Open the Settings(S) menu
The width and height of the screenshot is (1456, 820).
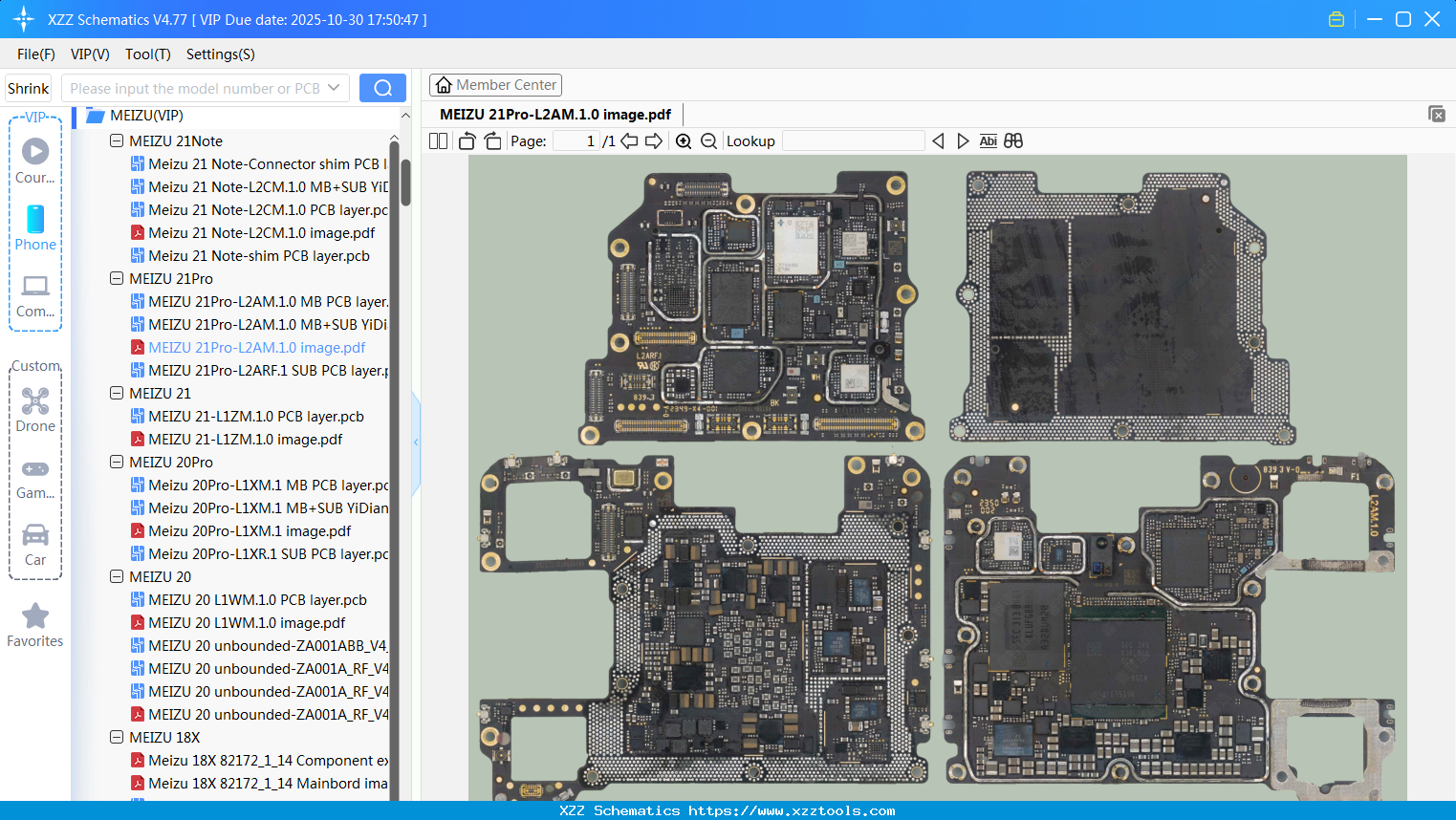click(x=220, y=54)
